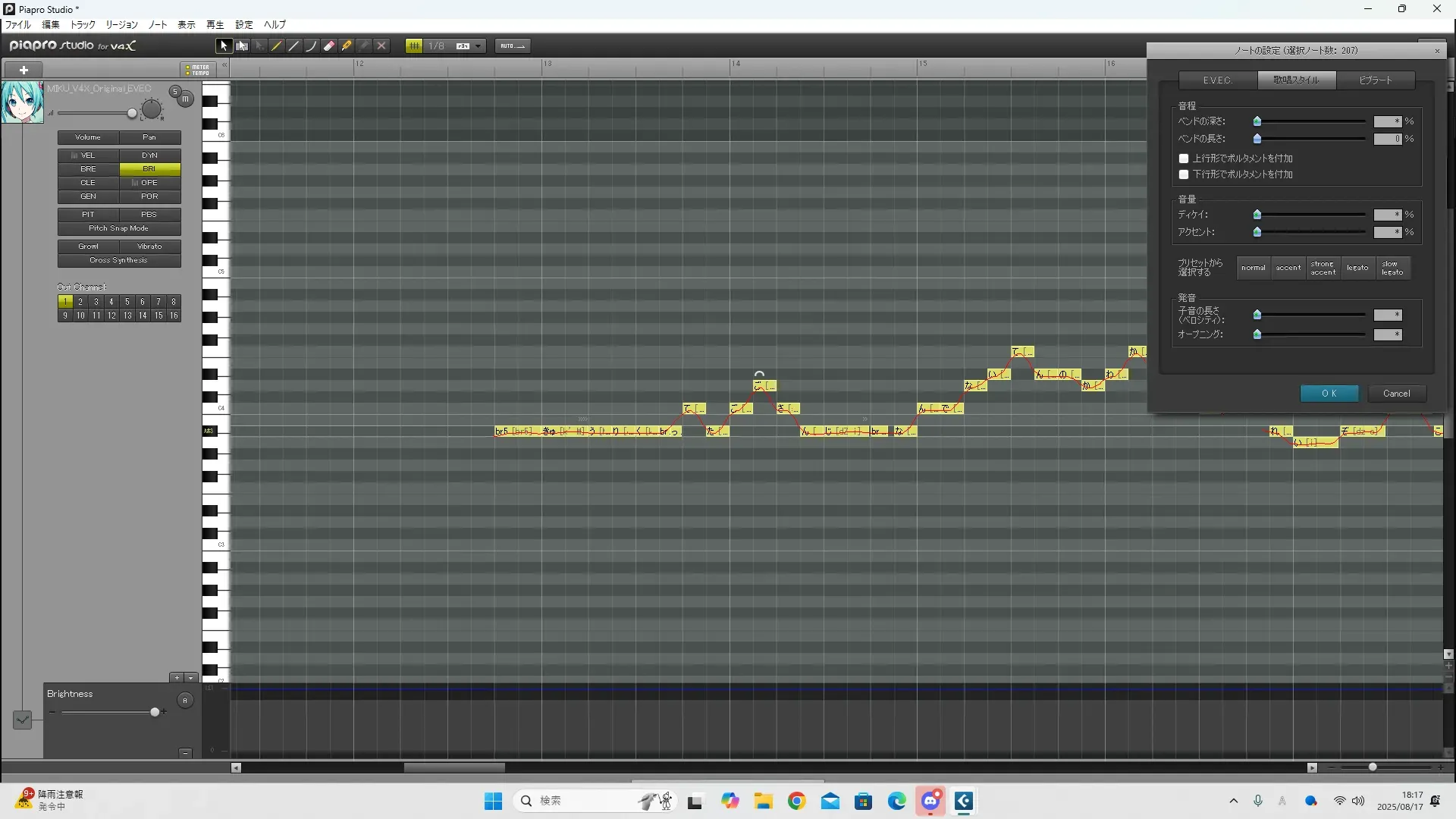This screenshot has width=1456, height=819.
Task: Select the eraser tool
Action: pos(329,46)
